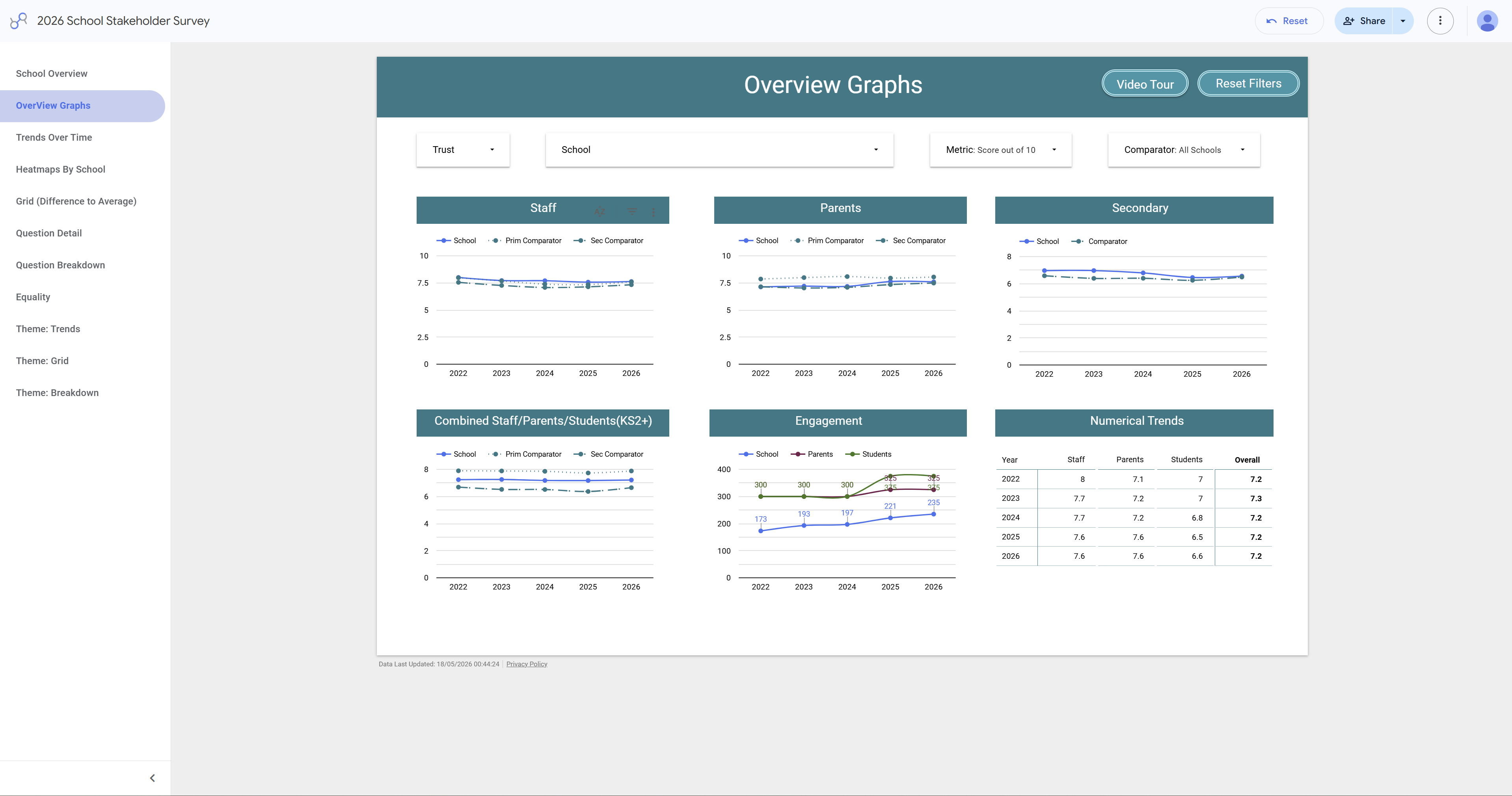Toggle School series in Parents chart legend
The height and width of the screenshot is (796, 1512).
pyautogui.click(x=758, y=241)
